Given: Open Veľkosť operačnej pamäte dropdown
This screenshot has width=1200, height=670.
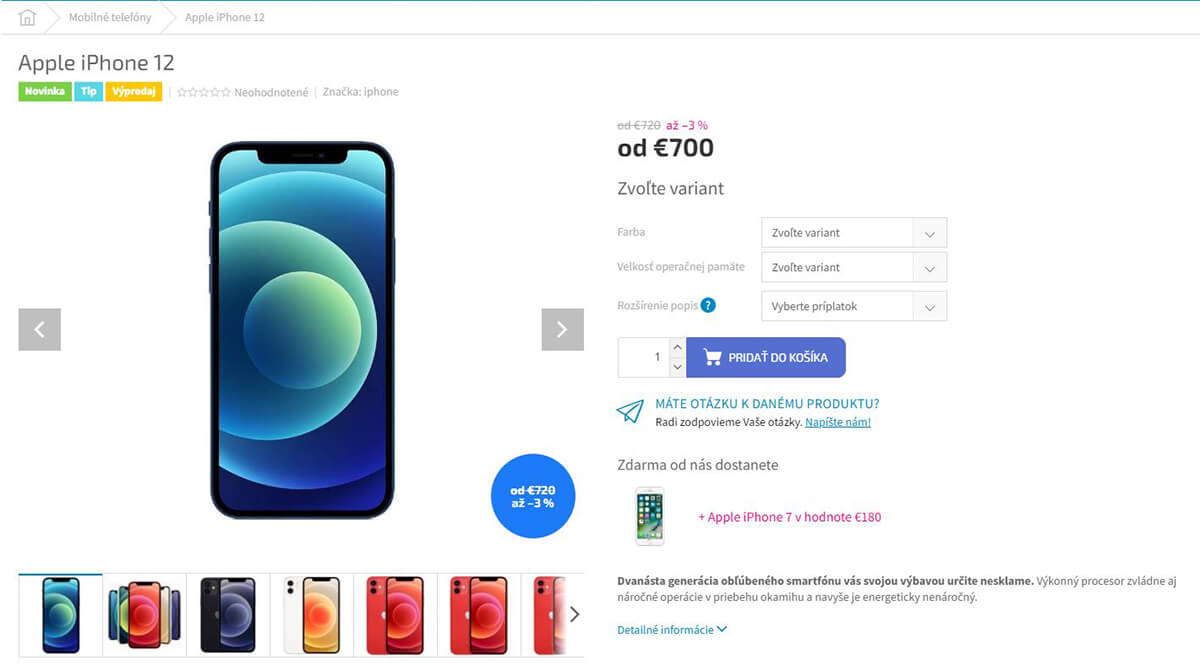Looking at the screenshot, I should coord(853,267).
